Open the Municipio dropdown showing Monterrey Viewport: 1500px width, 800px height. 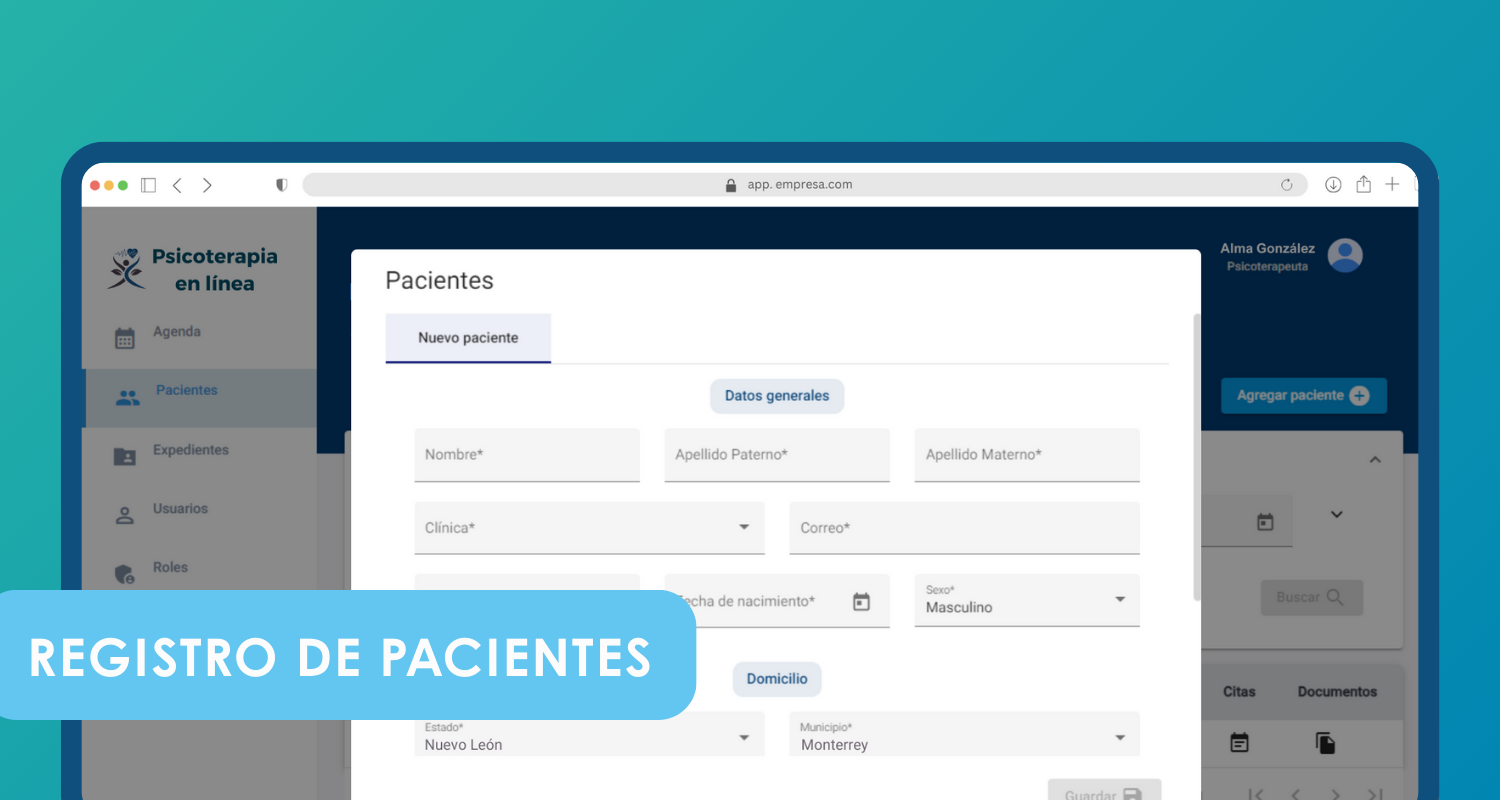pyautogui.click(x=1119, y=738)
